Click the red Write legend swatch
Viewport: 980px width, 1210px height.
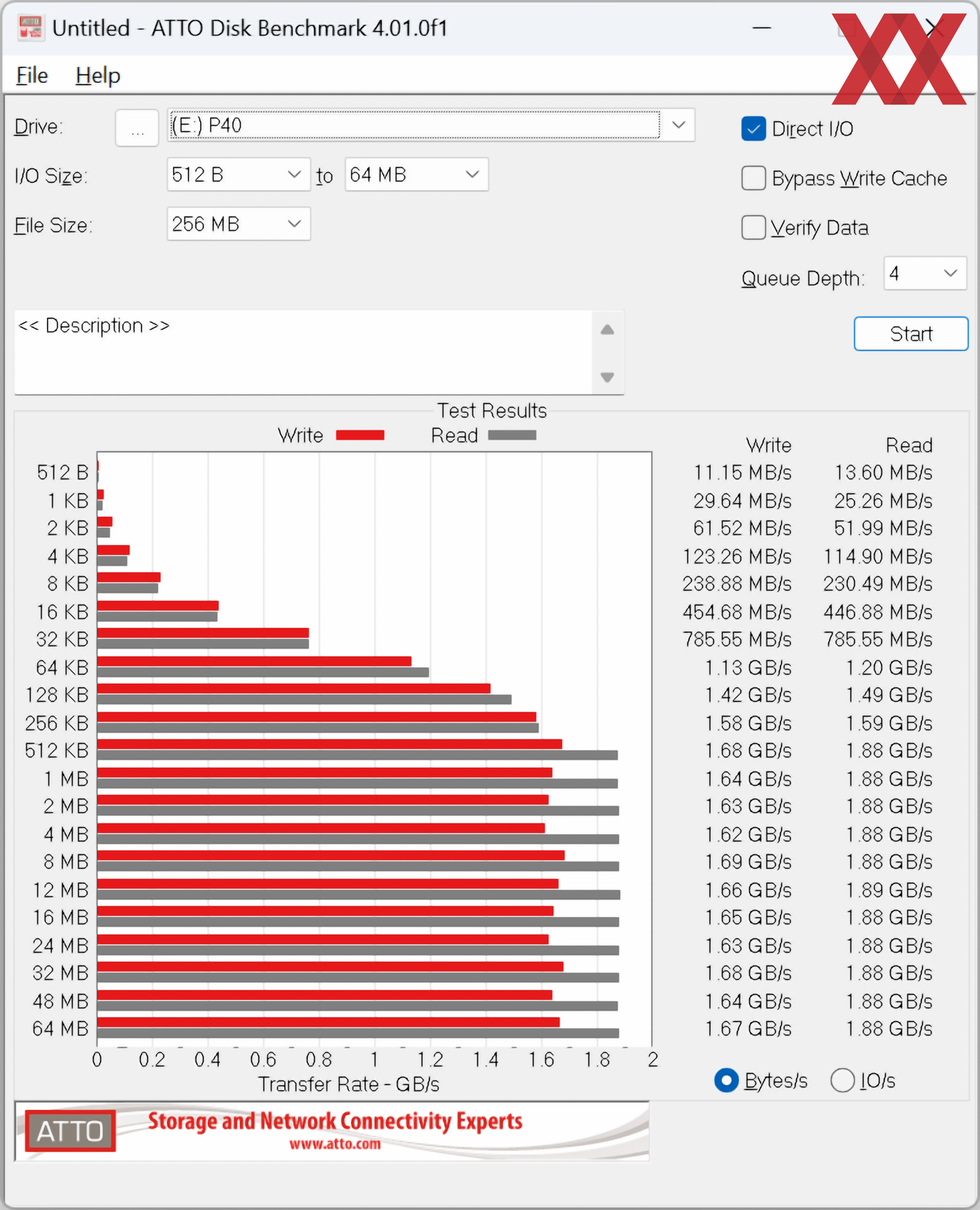(x=360, y=435)
